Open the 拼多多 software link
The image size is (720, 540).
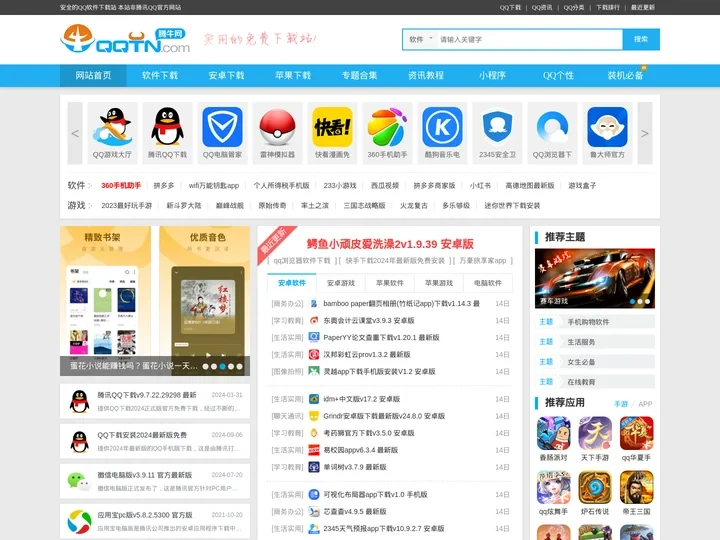pos(164,186)
